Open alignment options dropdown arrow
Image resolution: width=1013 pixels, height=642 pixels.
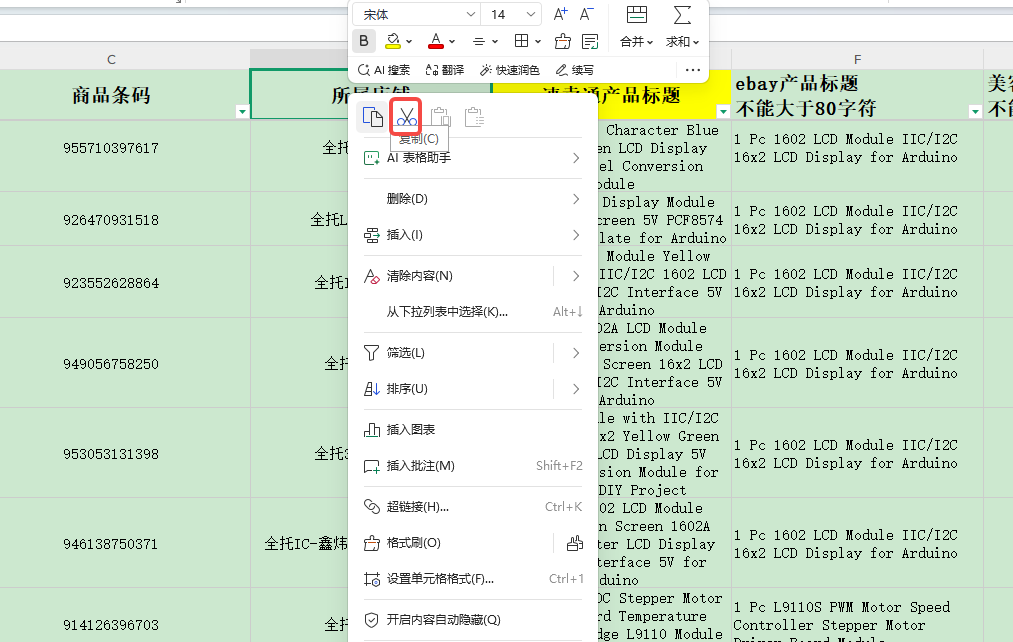coord(495,42)
